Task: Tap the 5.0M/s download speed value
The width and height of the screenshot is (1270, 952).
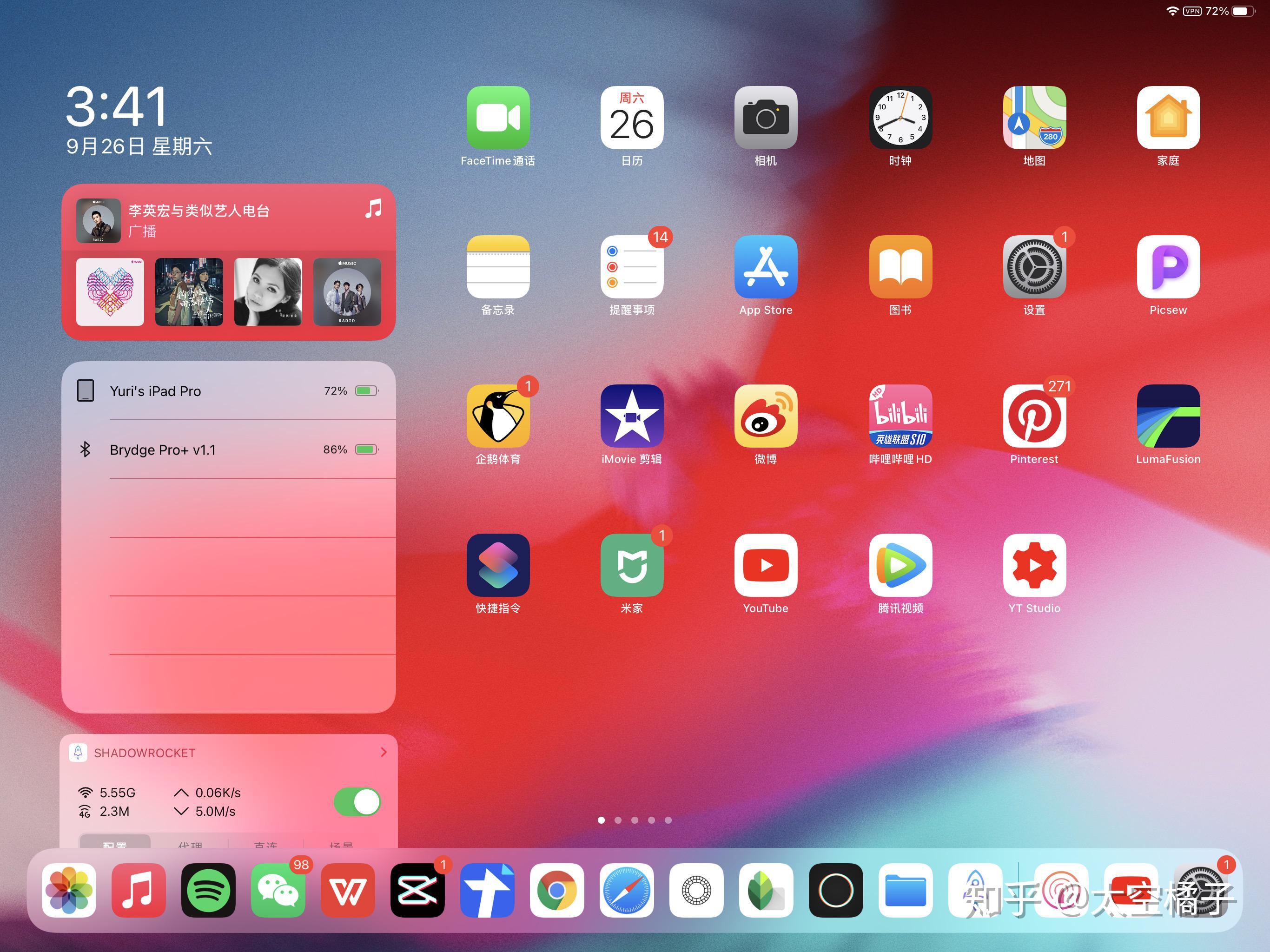Action: (x=215, y=811)
